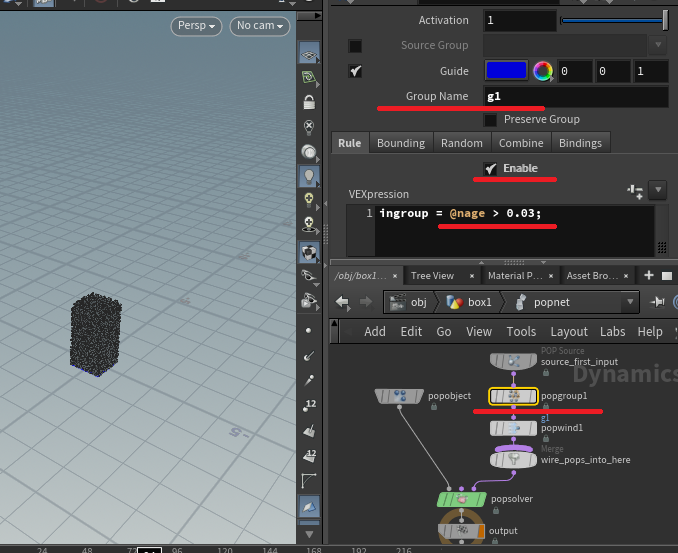The image size is (678, 553).
Task: Open the Persp viewport dropdown
Action: [196, 26]
